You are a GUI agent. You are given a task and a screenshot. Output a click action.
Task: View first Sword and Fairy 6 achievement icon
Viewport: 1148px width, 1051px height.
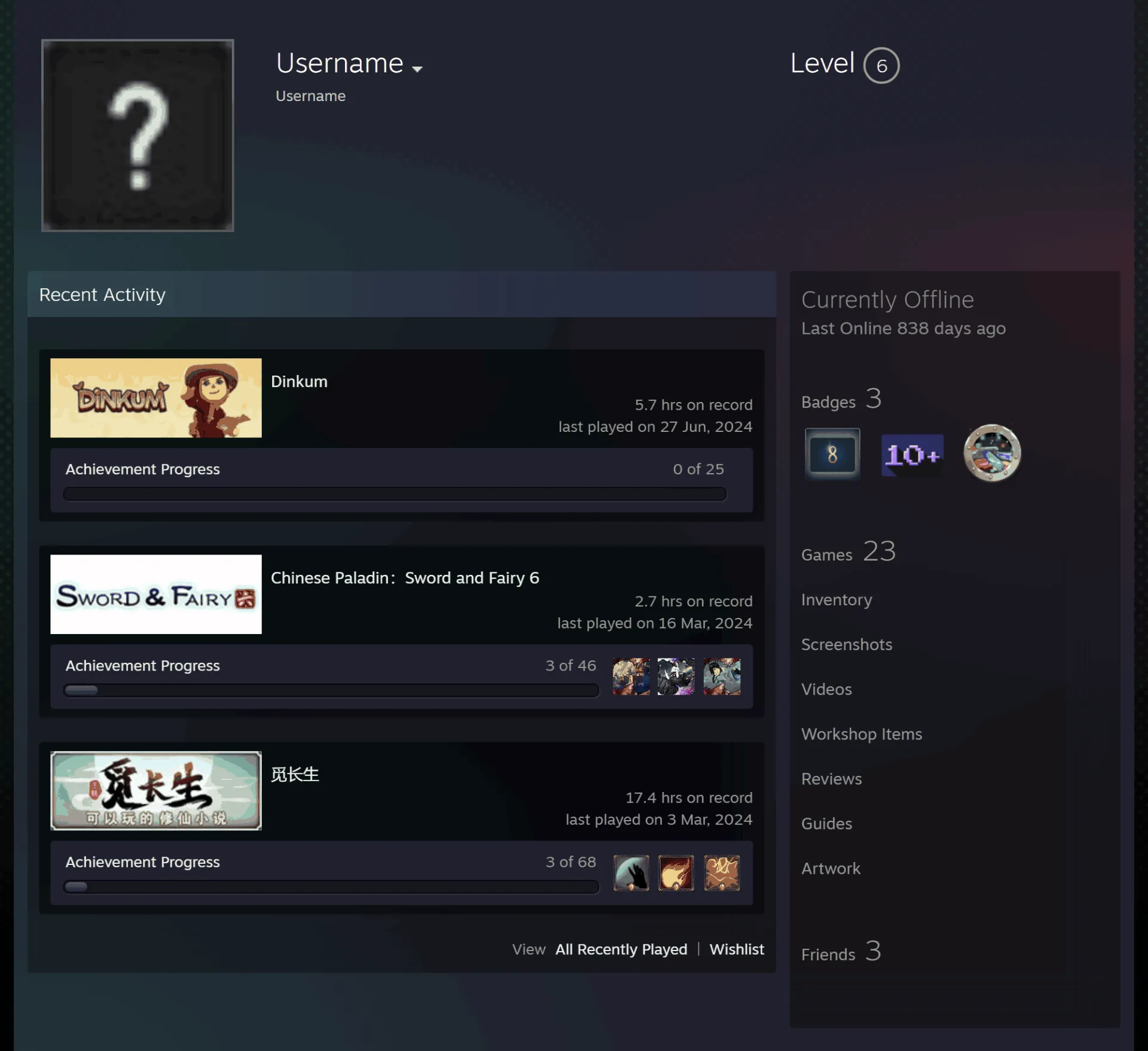point(631,677)
